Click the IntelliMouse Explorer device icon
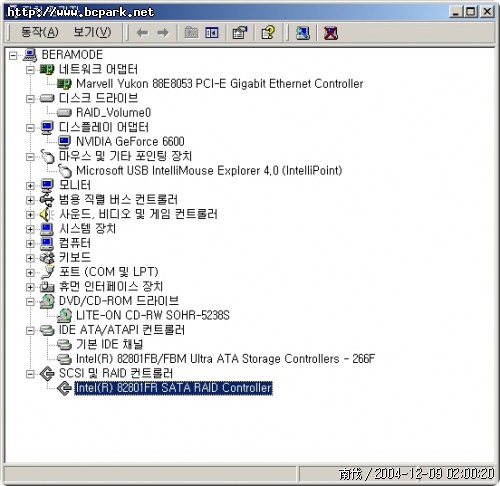 [65, 171]
